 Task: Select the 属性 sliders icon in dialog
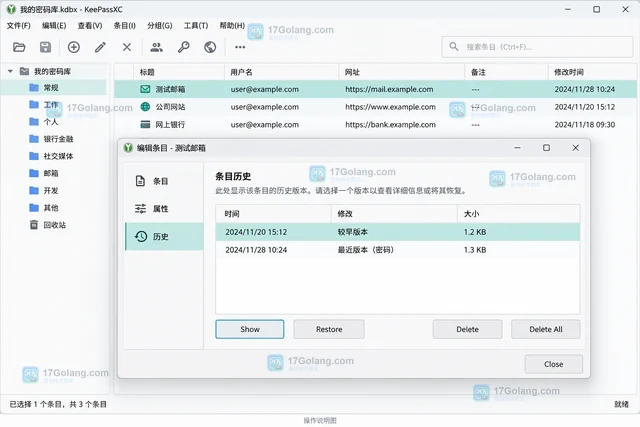click(140, 209)
